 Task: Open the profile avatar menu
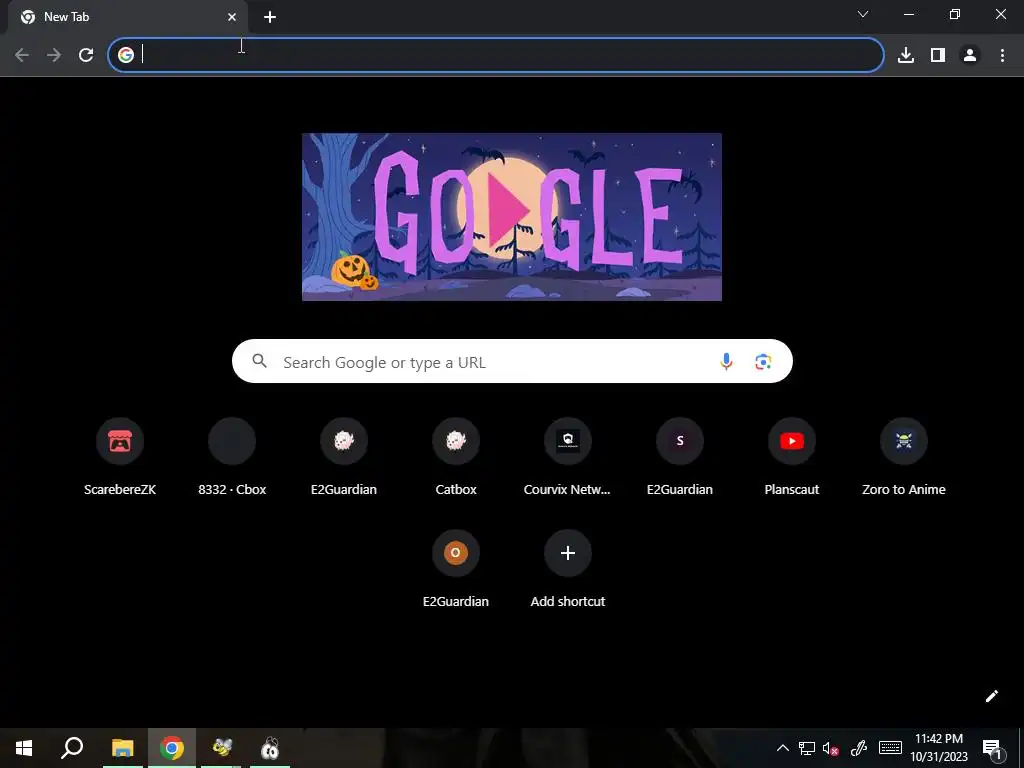(970, 55)
